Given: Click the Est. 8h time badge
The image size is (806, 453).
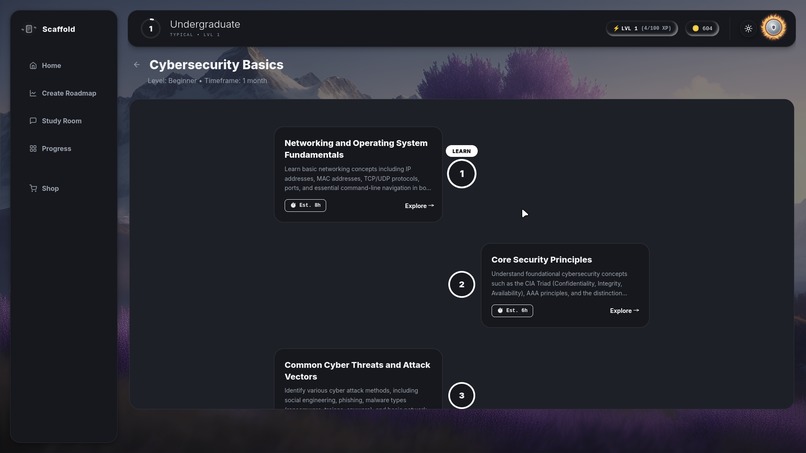Looking at the screenshot, I should pos(305,205).
